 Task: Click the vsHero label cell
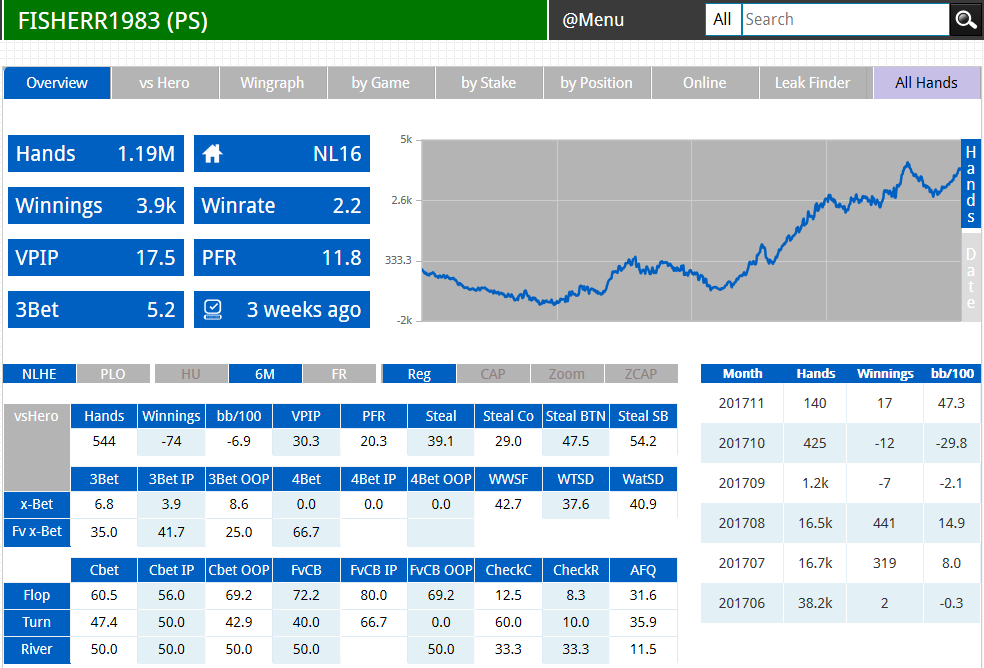(x=36, y=447)
